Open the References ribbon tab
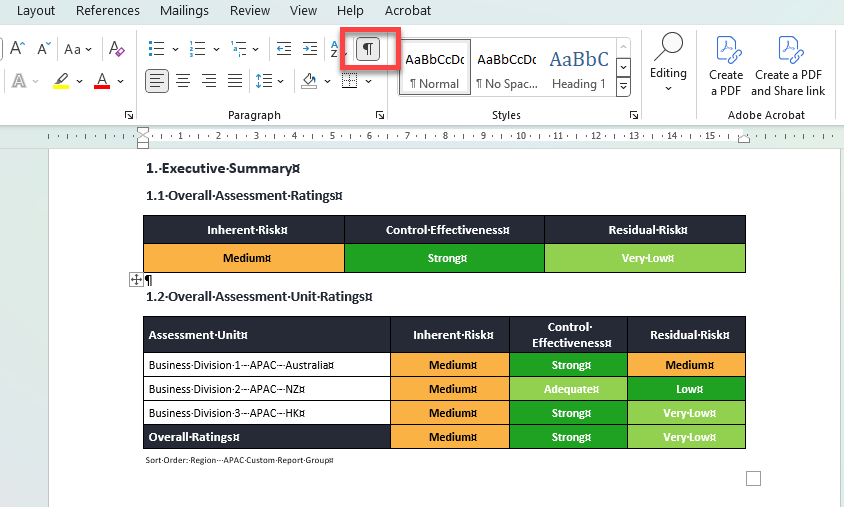This screenshot has width=844, height=507. coord(108,10)
